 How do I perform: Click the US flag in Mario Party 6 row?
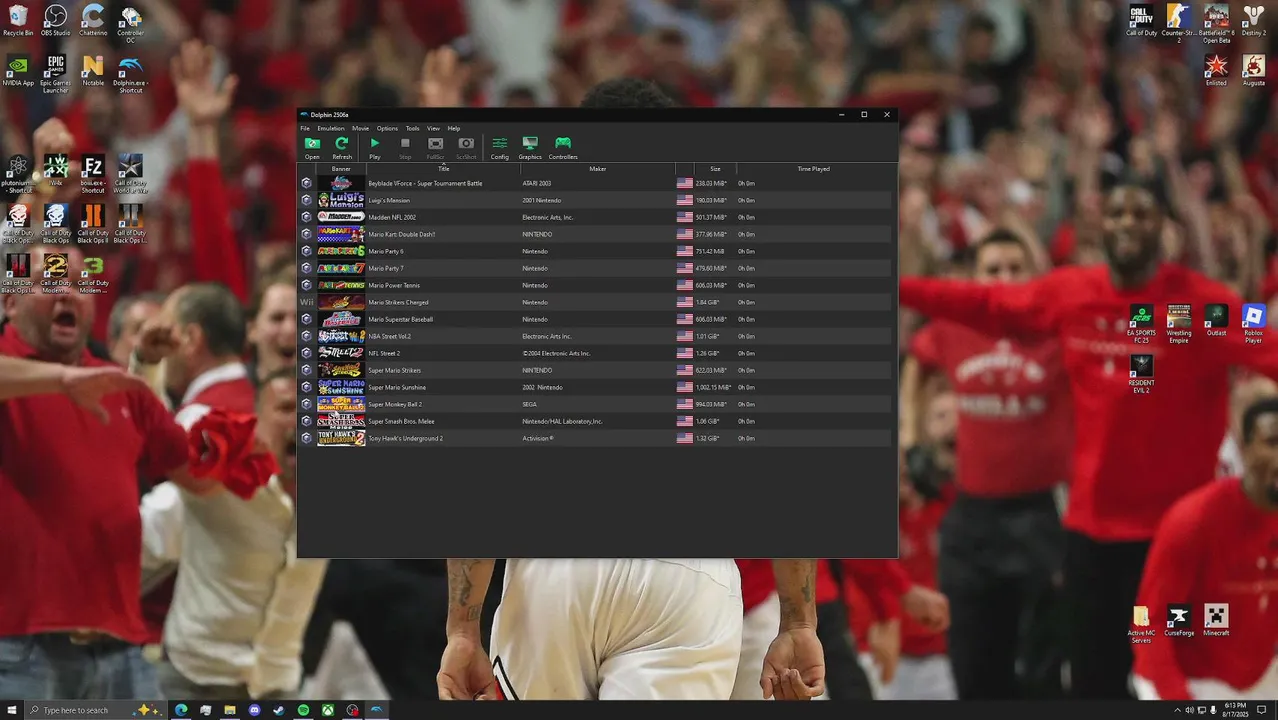[x=685, y=251]
